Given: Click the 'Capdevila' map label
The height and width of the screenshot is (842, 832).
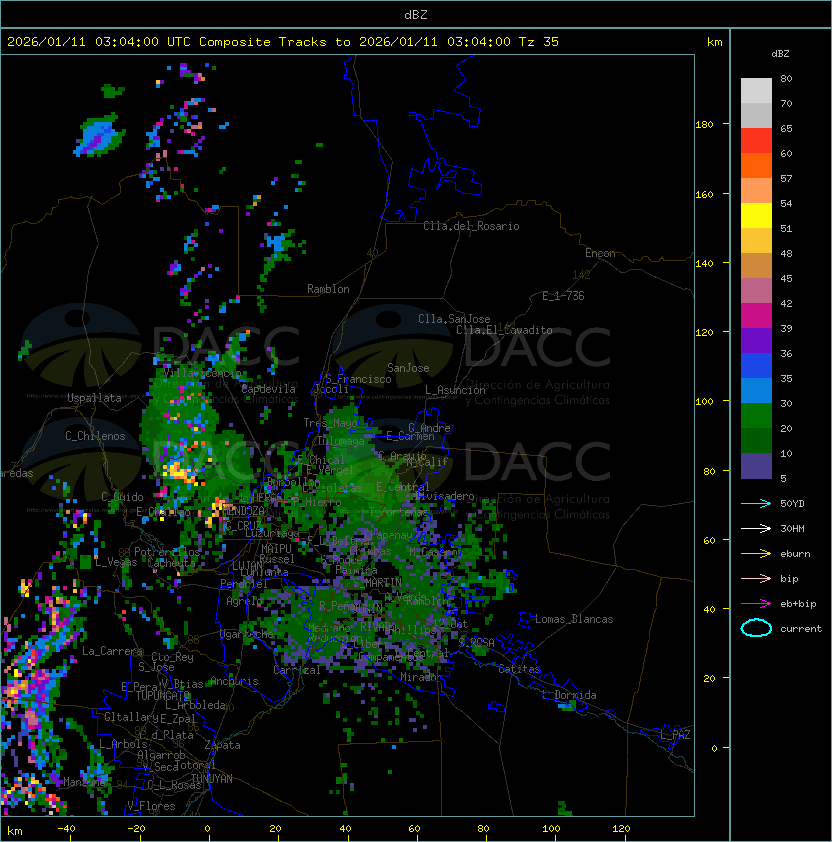Looking at the screenshot, I should (268, 389).
